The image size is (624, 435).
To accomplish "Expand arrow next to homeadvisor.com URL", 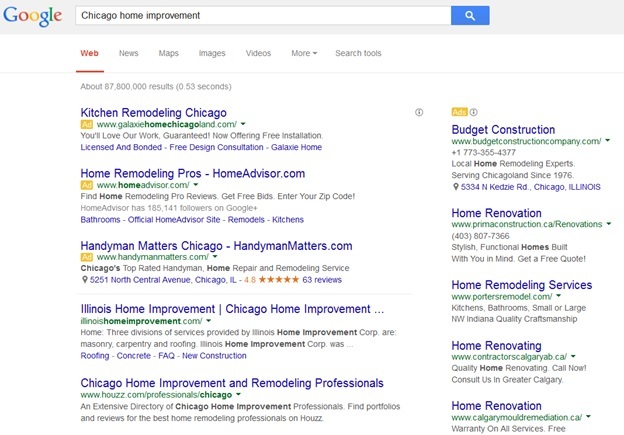I will click(x=196, y=185).
